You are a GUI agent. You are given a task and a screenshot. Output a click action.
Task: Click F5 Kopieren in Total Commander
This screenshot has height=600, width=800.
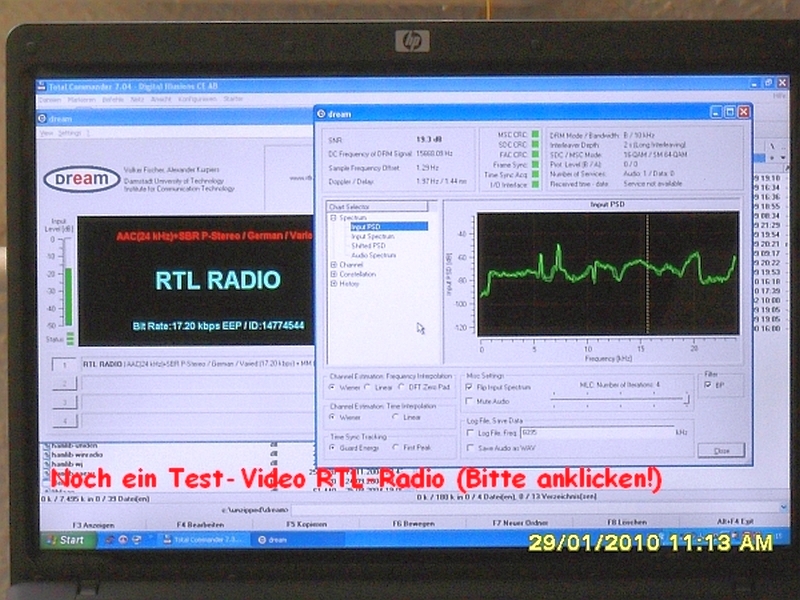(306, 524)
